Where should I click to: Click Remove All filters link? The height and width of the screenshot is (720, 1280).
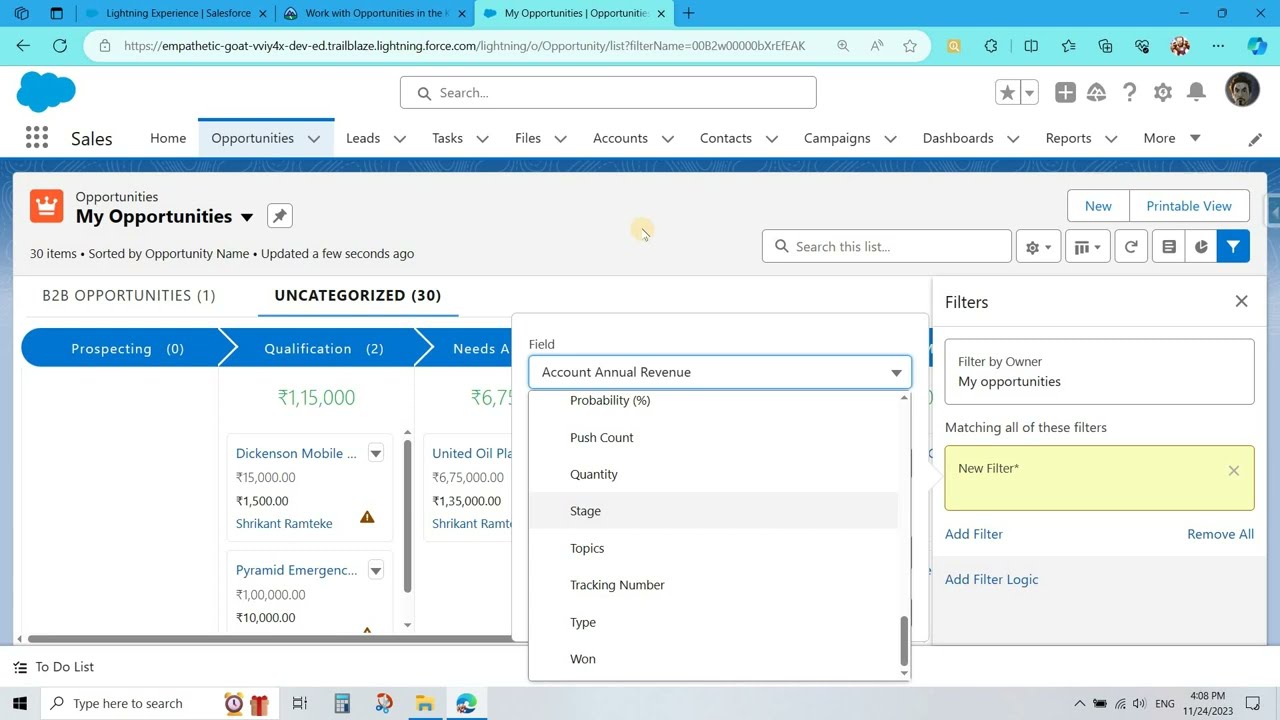(1220, 534)
